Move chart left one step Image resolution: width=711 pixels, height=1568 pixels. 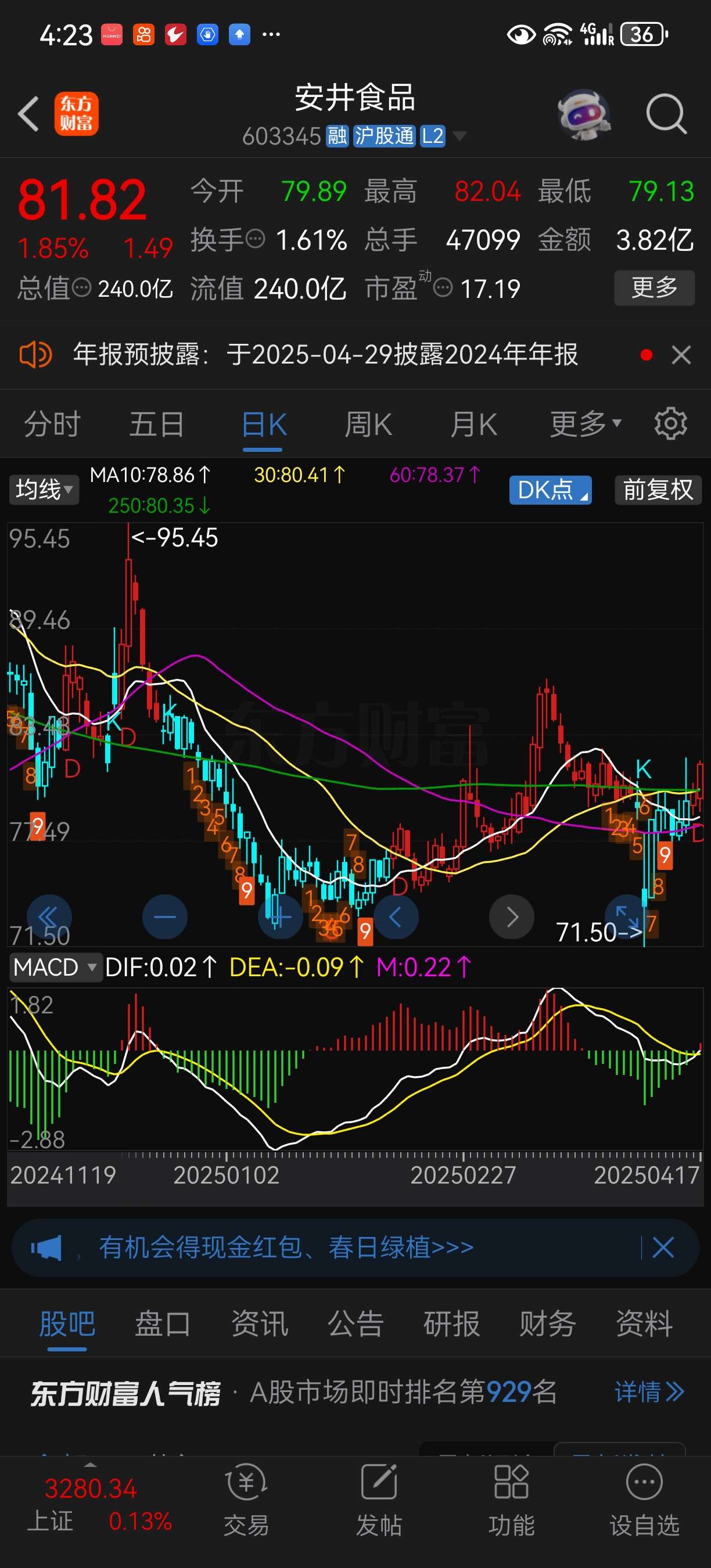(396, 916)
